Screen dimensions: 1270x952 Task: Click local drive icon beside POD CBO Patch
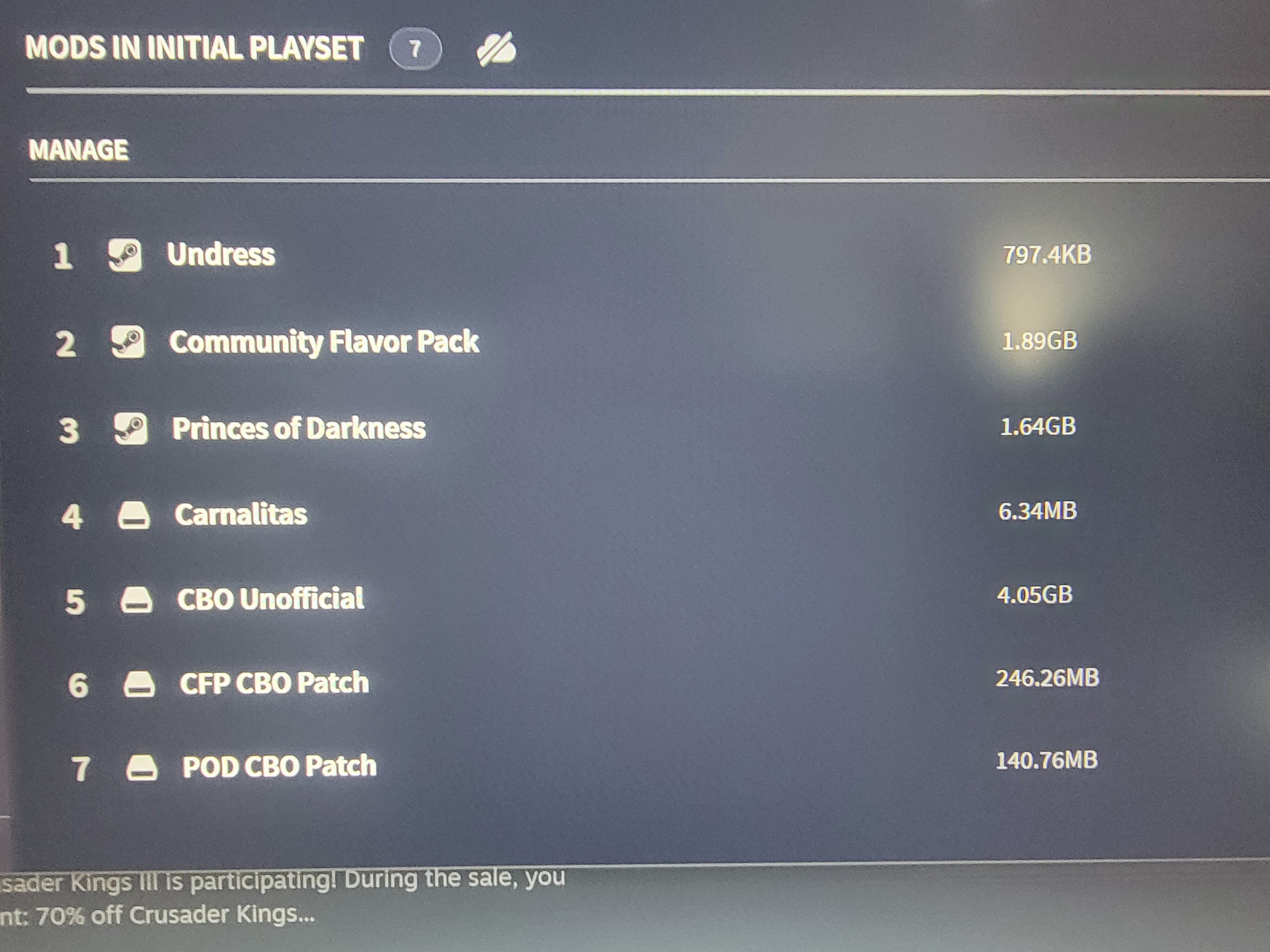(x=142, y=768)
